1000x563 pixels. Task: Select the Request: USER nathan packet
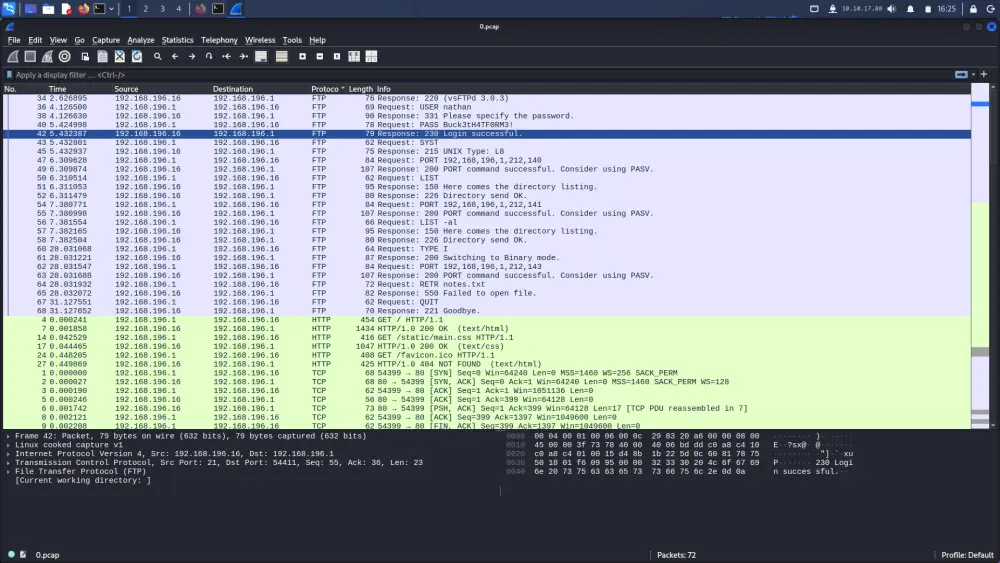(x=487, y=107)
